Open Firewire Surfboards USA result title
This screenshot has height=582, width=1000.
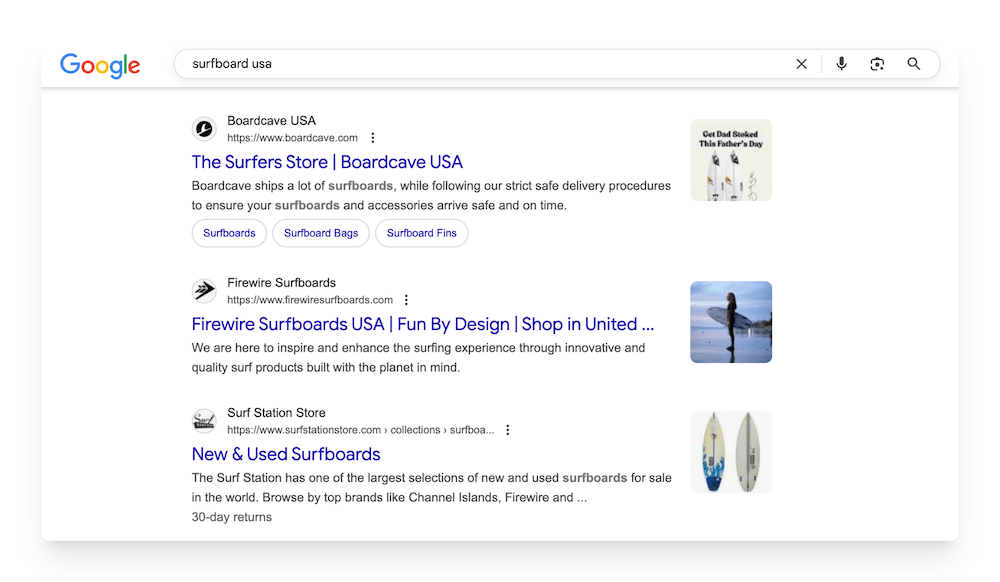click(422, 324)
